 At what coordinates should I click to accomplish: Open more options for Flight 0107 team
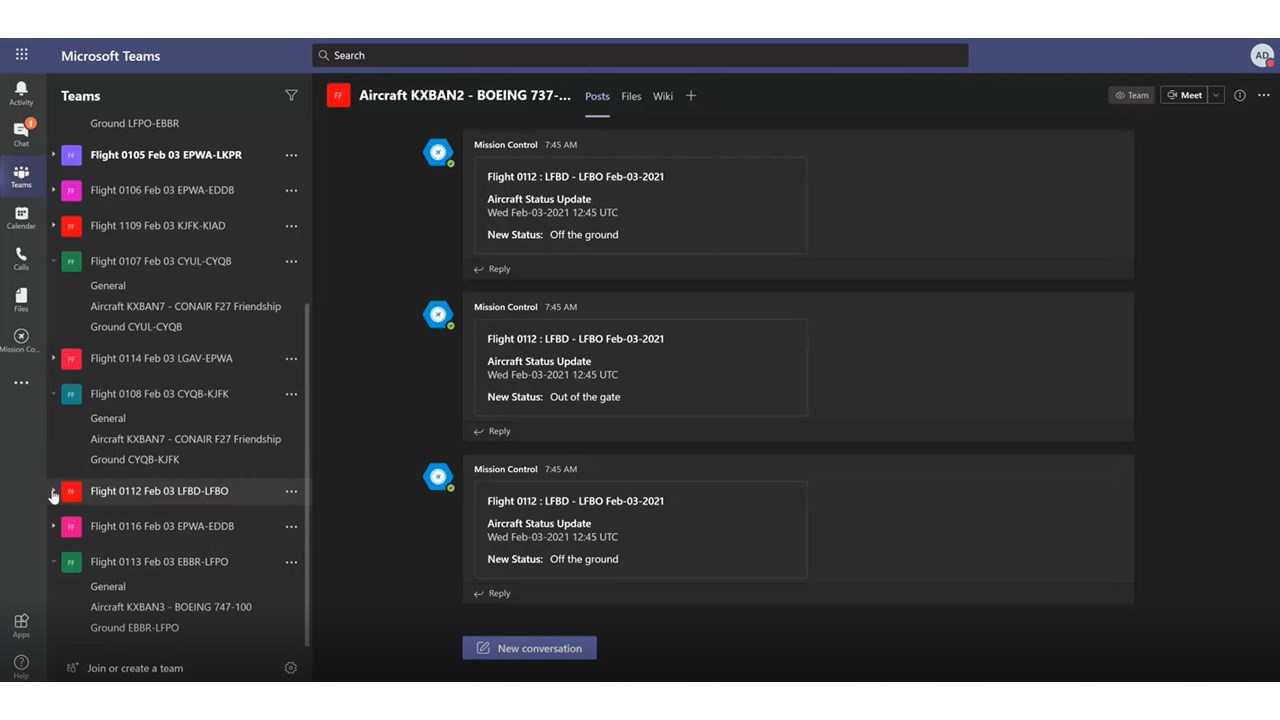[291, 261]
